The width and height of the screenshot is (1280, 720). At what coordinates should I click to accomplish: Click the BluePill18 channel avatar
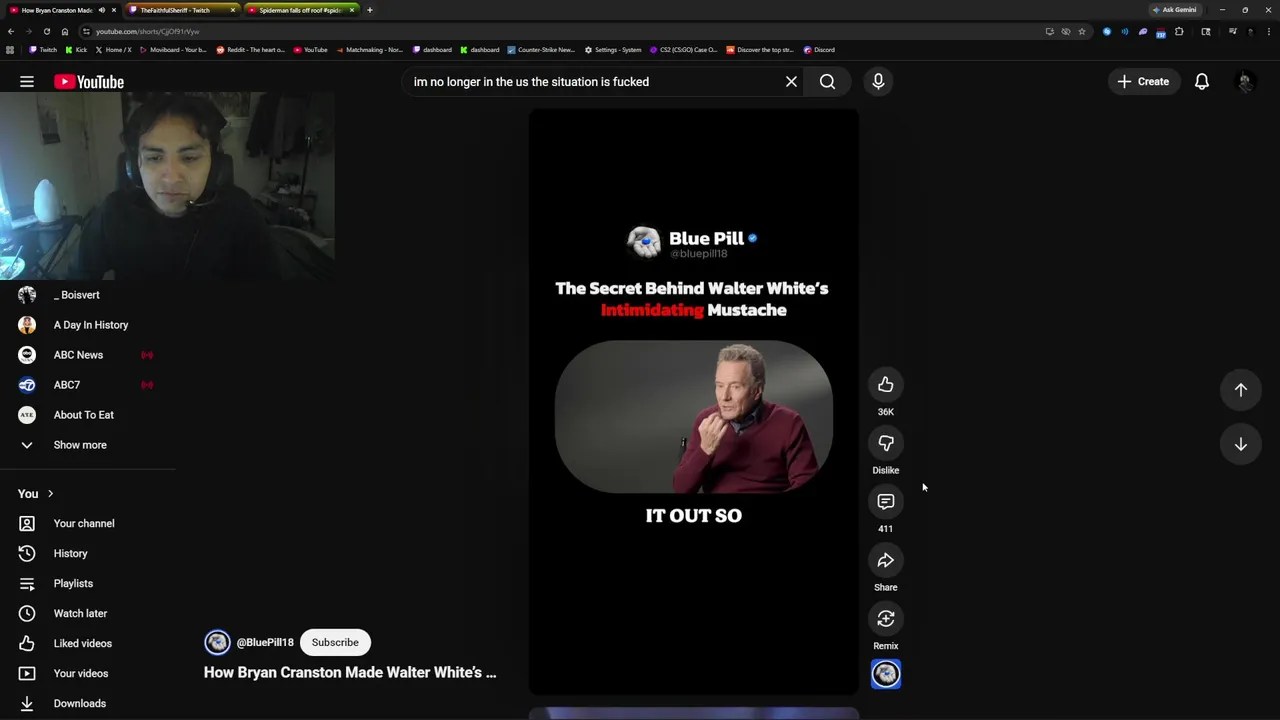[x=217, y=642]
